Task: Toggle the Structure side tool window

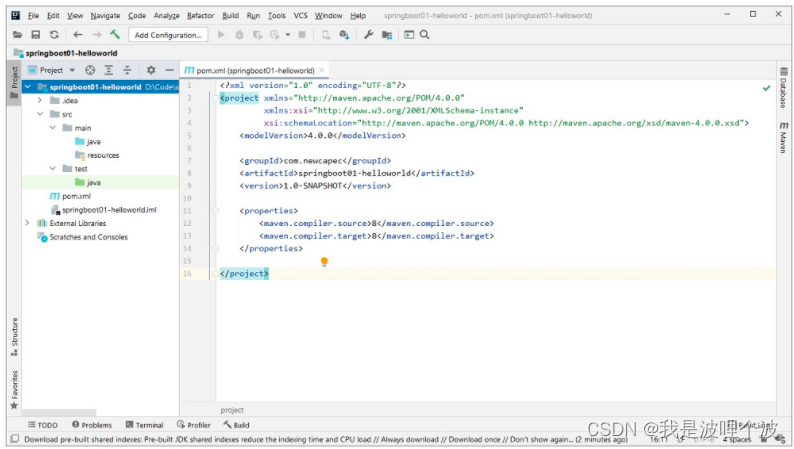Action: pos(14,336)
